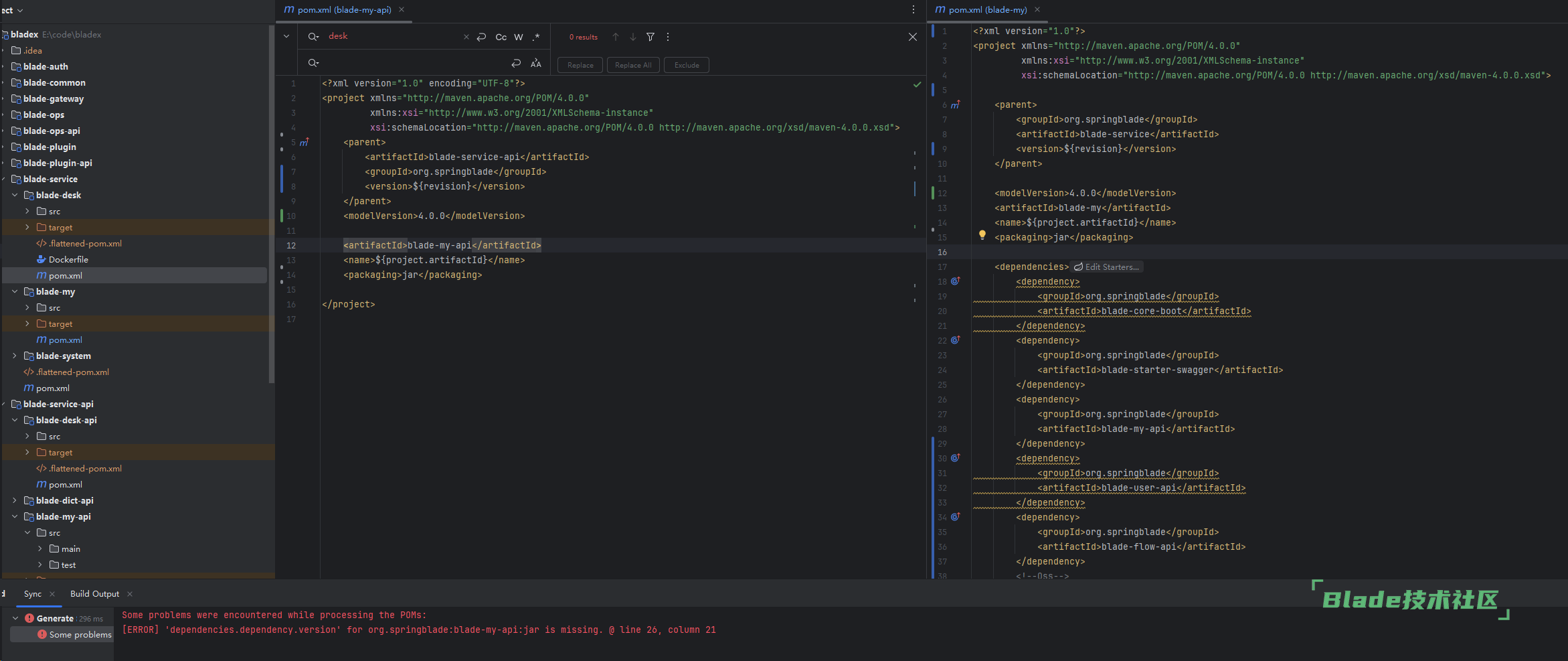1568x661 pixels.
Task: Expand the blade-dict-api module folder
Action: (15, 500)
